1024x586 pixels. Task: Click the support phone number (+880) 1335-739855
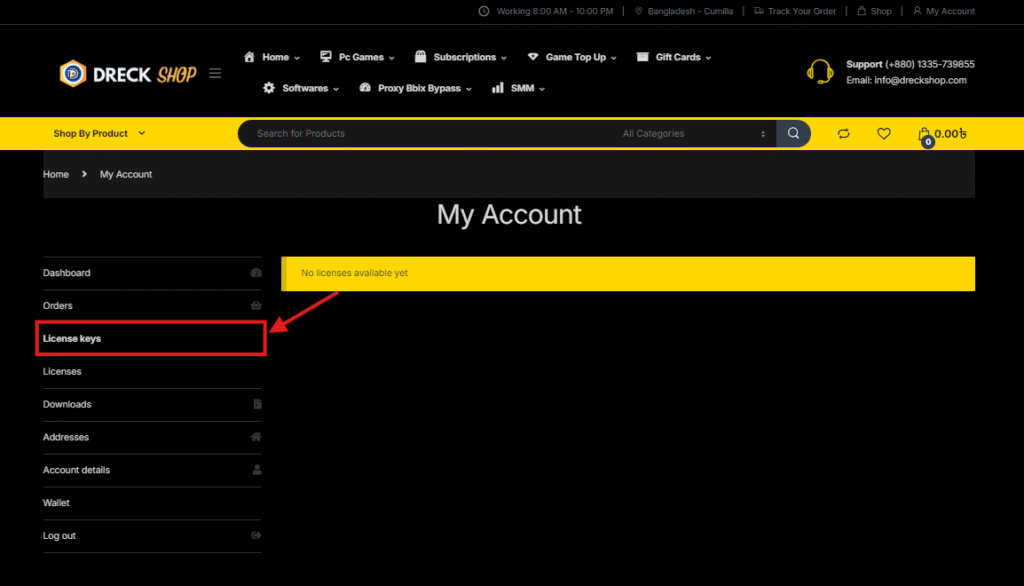(930, 64)
